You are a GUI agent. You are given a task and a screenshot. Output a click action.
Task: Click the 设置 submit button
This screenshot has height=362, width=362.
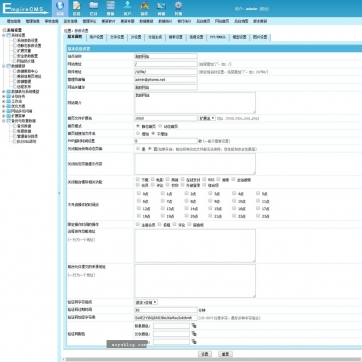coord(205,354)
